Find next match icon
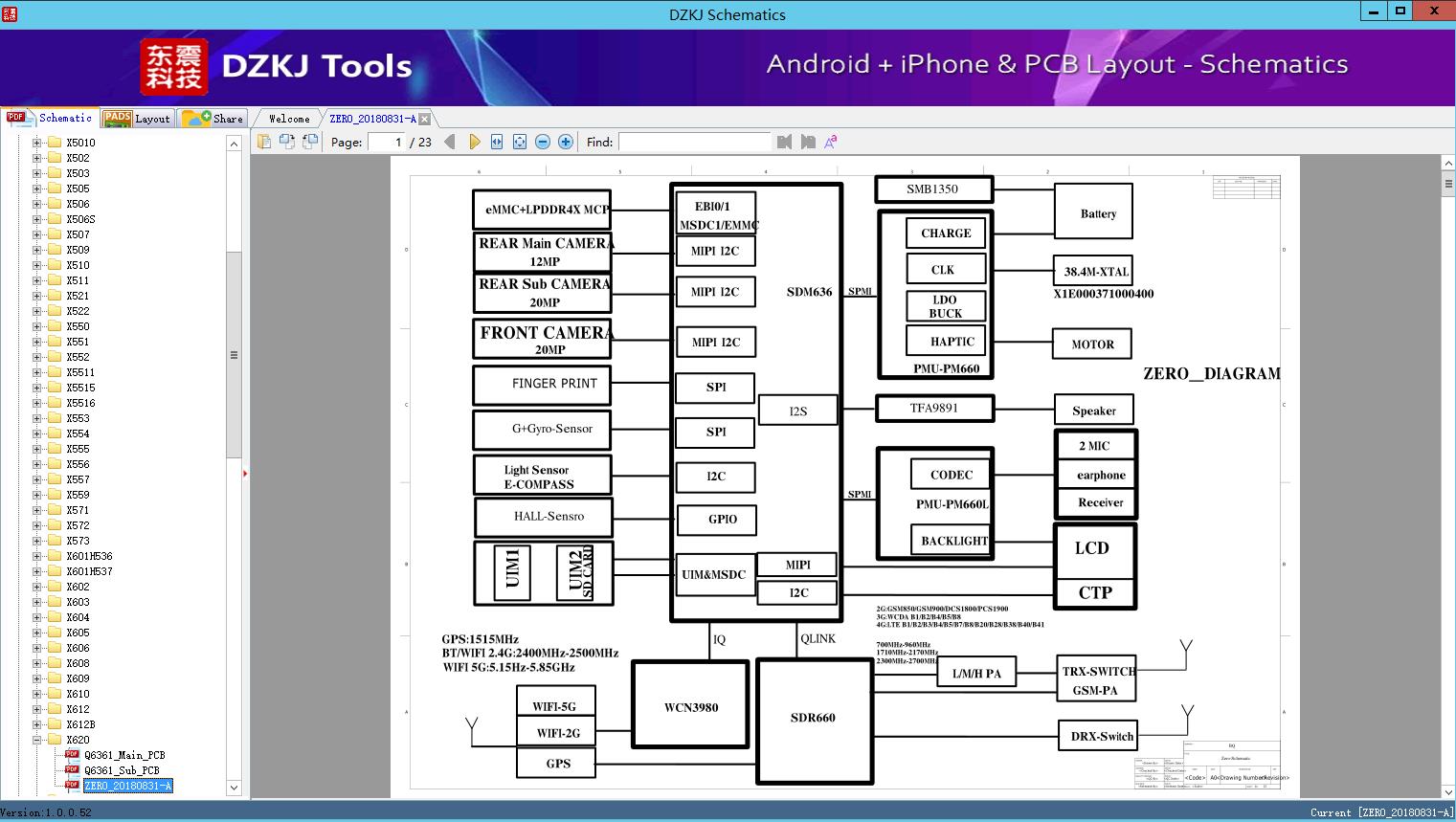The height and width of the screenshot is (822, 1456). click(808, 142)
